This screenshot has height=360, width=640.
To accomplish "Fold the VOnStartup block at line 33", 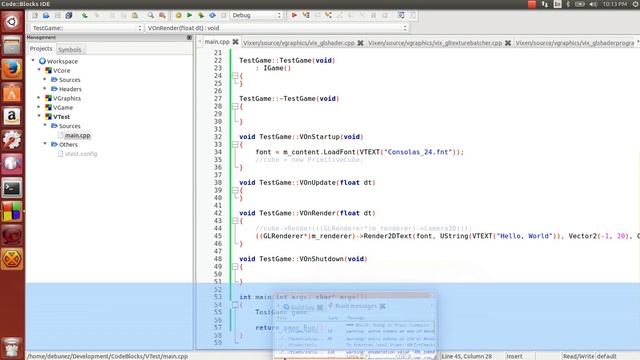I will pyautogui.click(x=235, y=144).
